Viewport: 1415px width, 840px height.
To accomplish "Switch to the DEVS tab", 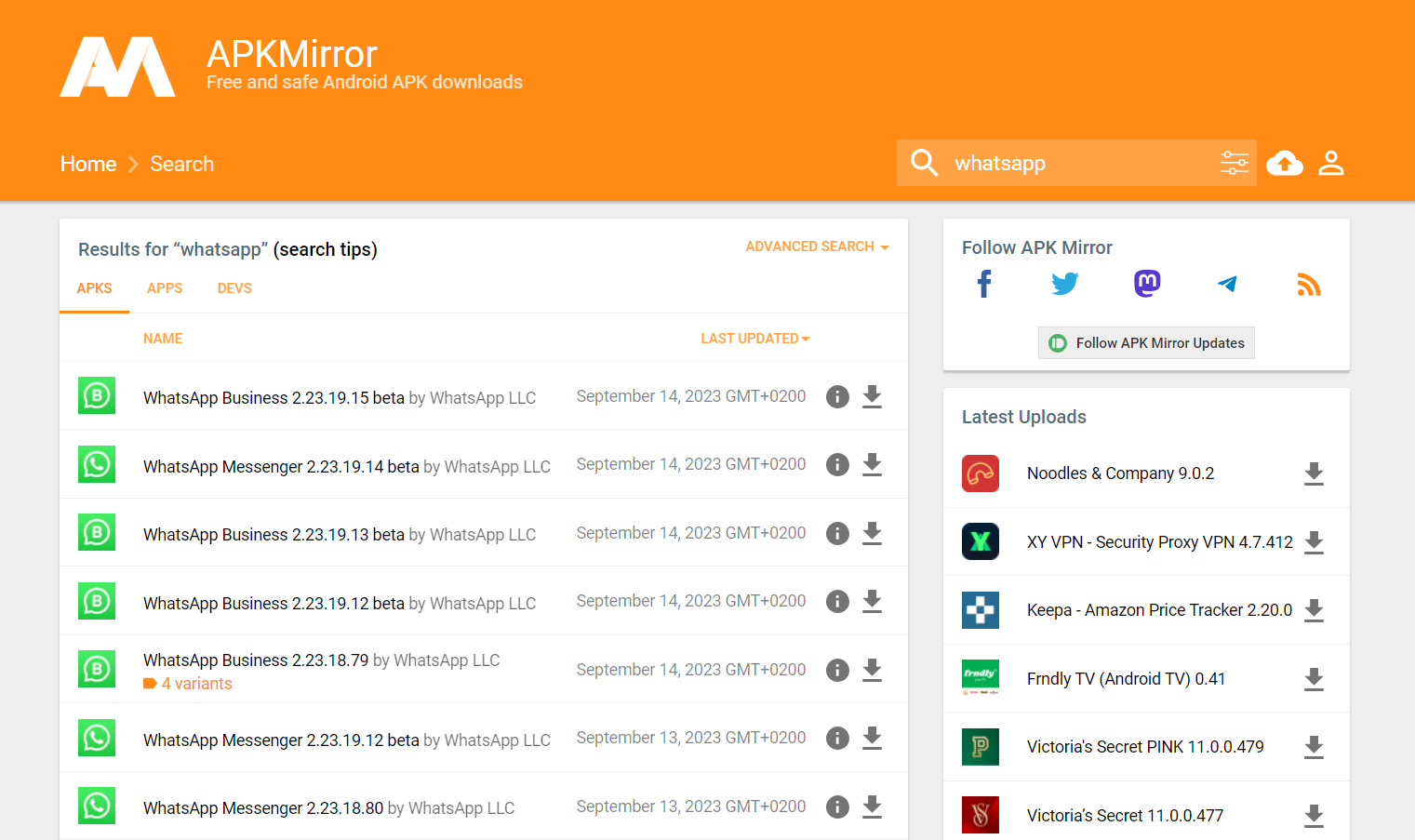I will 234,288.
